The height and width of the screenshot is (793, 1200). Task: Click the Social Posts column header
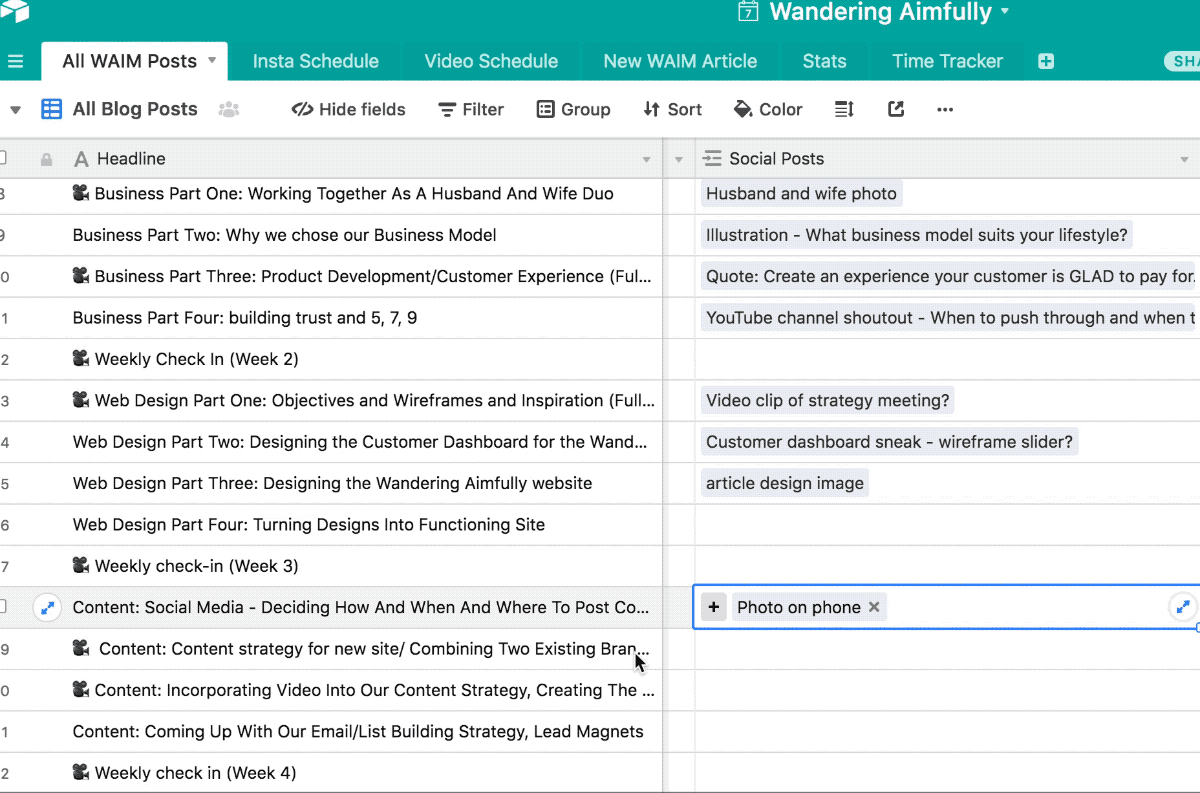click(x=948, y=159)
